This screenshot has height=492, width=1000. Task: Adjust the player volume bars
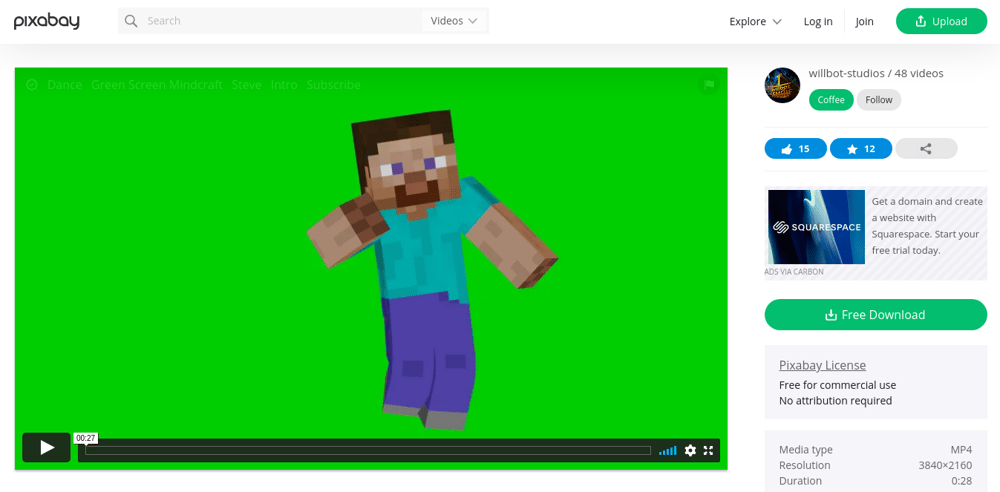668,451
